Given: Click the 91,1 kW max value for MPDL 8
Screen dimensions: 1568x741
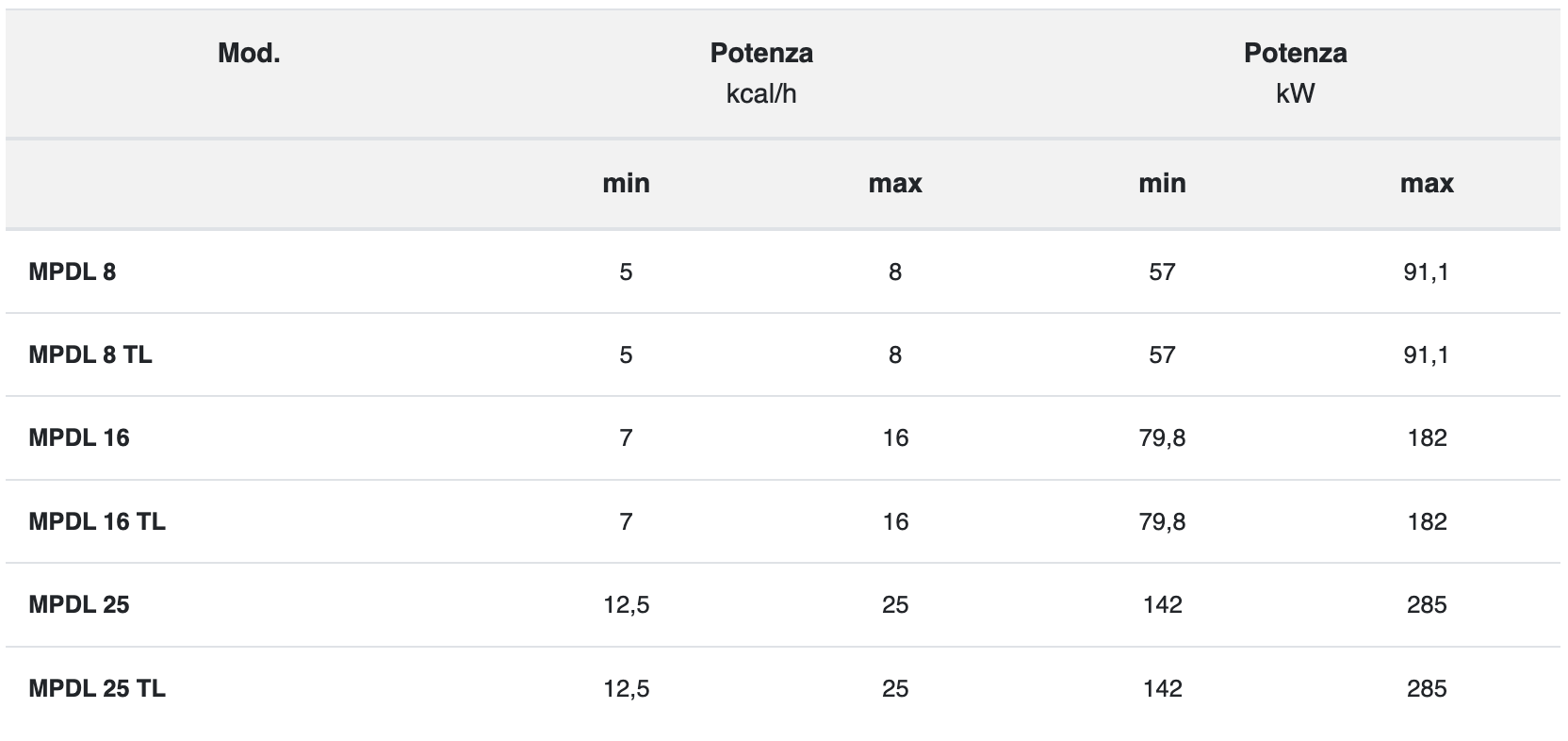Looking at the screenshot, I should pyautogui.click(x=1427, y=272).
